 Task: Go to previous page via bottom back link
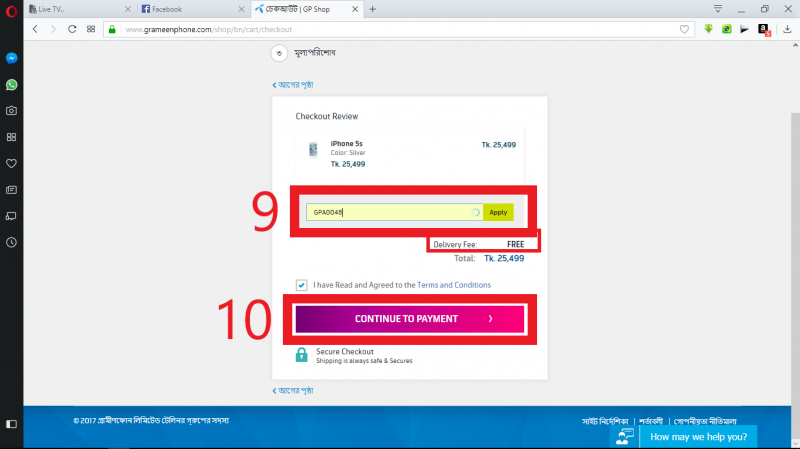pyautogui.click(x=293, y=391)
